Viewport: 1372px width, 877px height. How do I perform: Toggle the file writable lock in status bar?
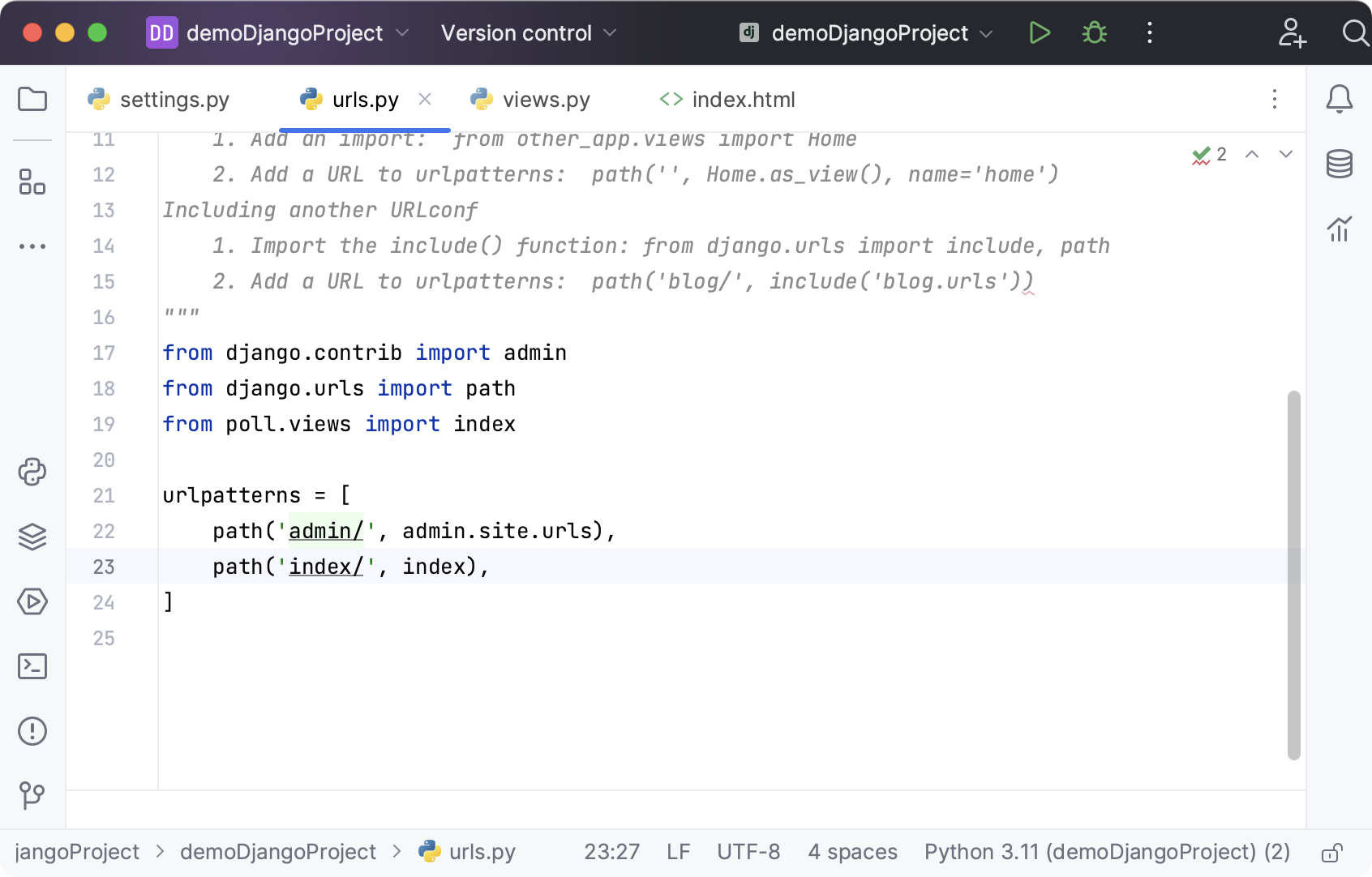pyautogui.click(x=1332, y=852)
